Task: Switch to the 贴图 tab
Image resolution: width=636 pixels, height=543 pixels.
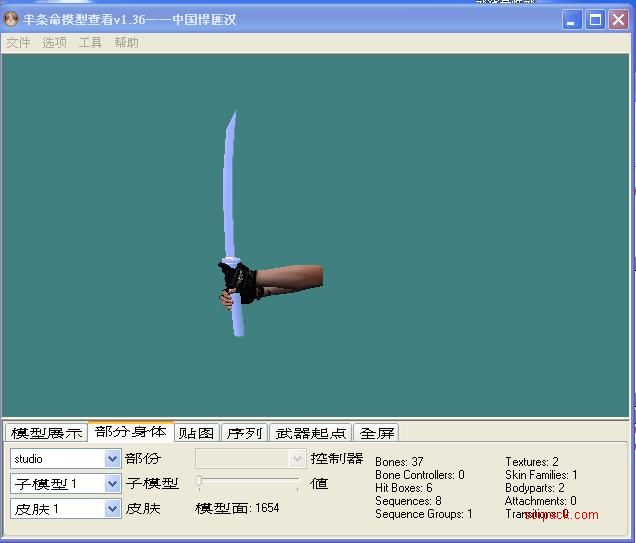Action: [197, 433]
